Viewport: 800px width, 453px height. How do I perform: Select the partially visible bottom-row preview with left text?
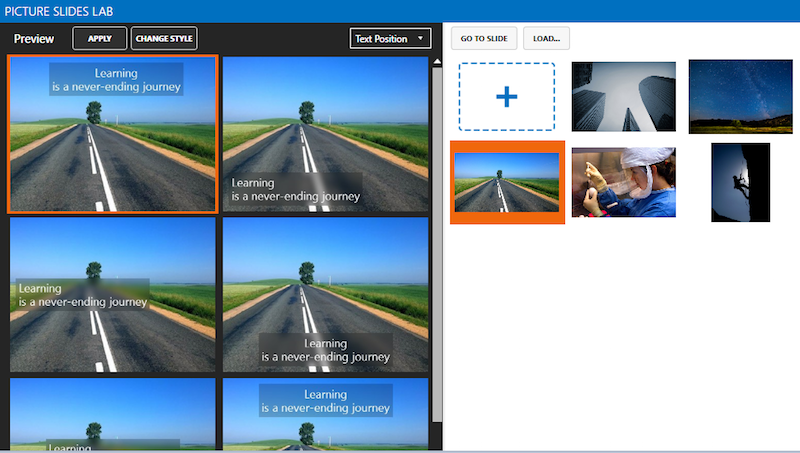pos(112,414)
